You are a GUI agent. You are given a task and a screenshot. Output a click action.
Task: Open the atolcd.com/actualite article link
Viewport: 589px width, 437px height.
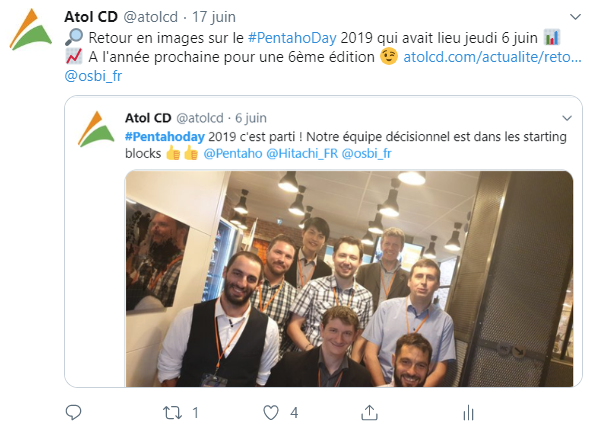pos(492,57)
